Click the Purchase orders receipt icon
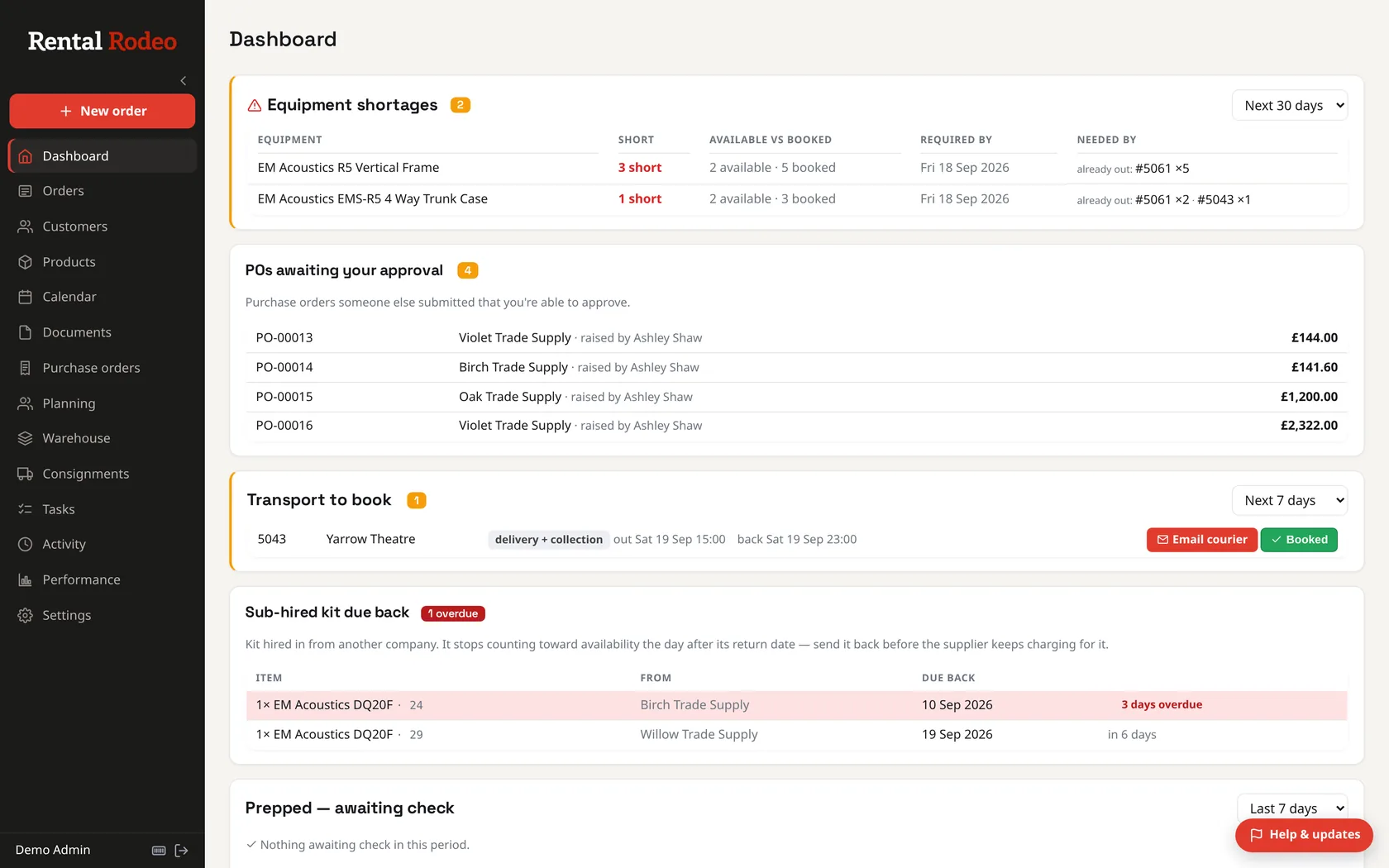The image size is (1389, 868). point(26,368)
